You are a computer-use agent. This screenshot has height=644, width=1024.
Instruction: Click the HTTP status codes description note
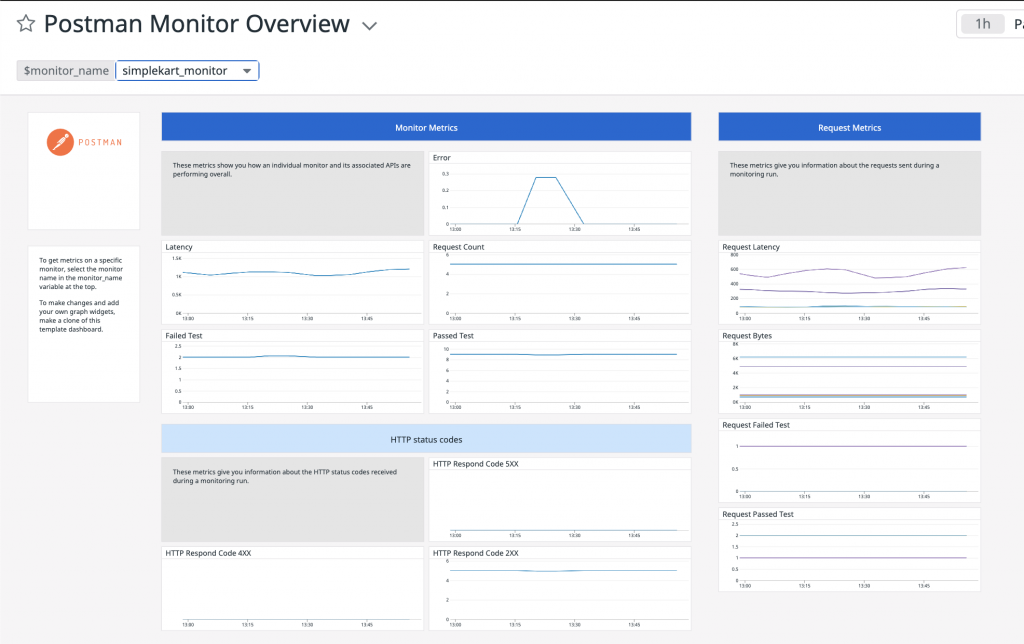pyautogui.click(x=293, y=499)
